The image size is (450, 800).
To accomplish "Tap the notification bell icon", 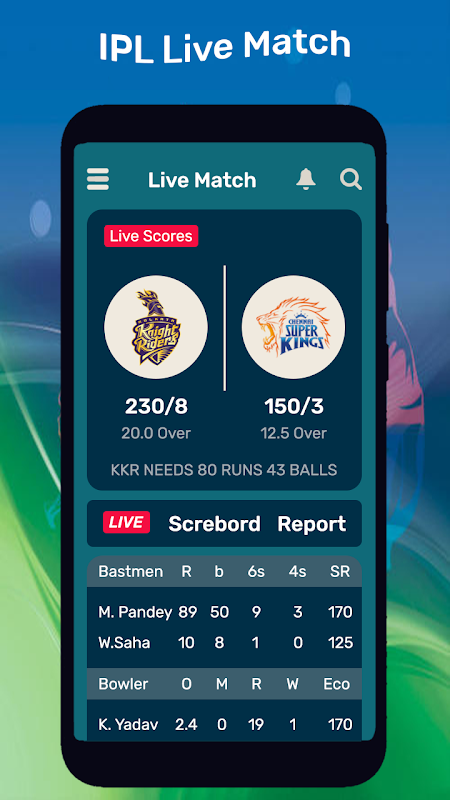I will click(306, 179).
